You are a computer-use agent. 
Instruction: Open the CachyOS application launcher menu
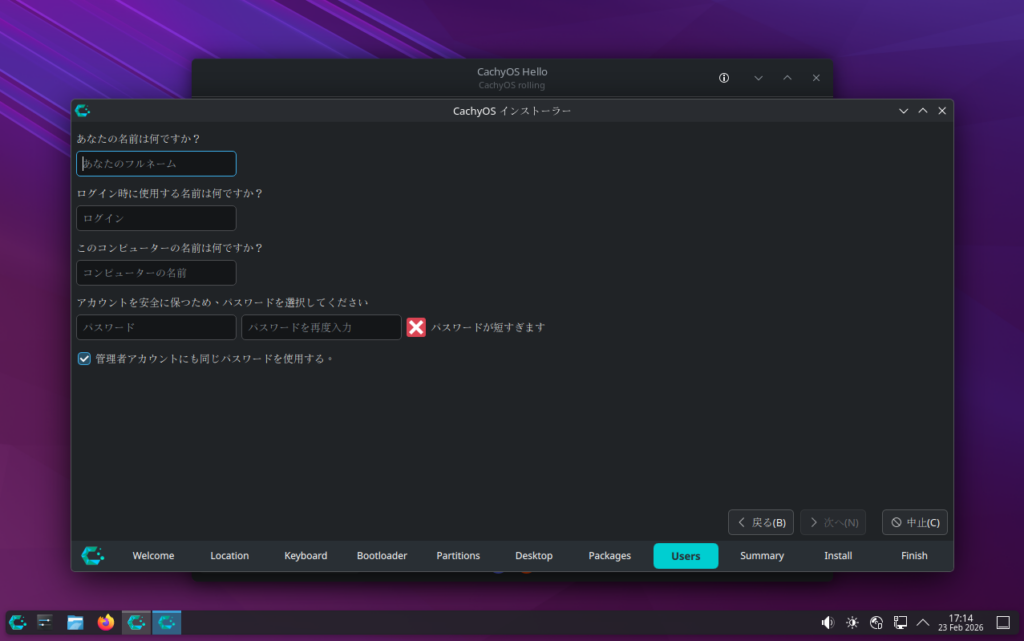18,622
